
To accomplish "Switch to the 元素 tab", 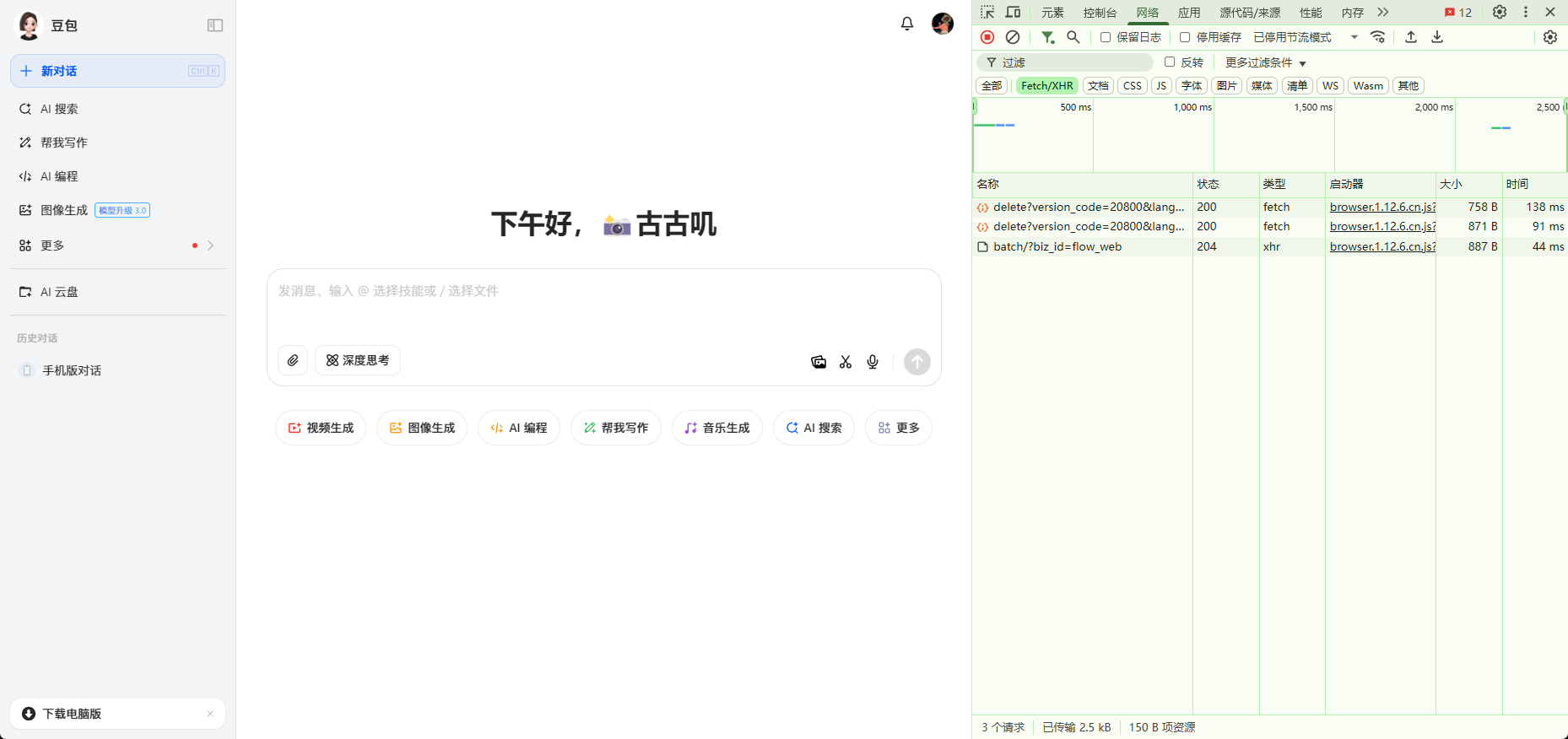I will click(1052, 13).
